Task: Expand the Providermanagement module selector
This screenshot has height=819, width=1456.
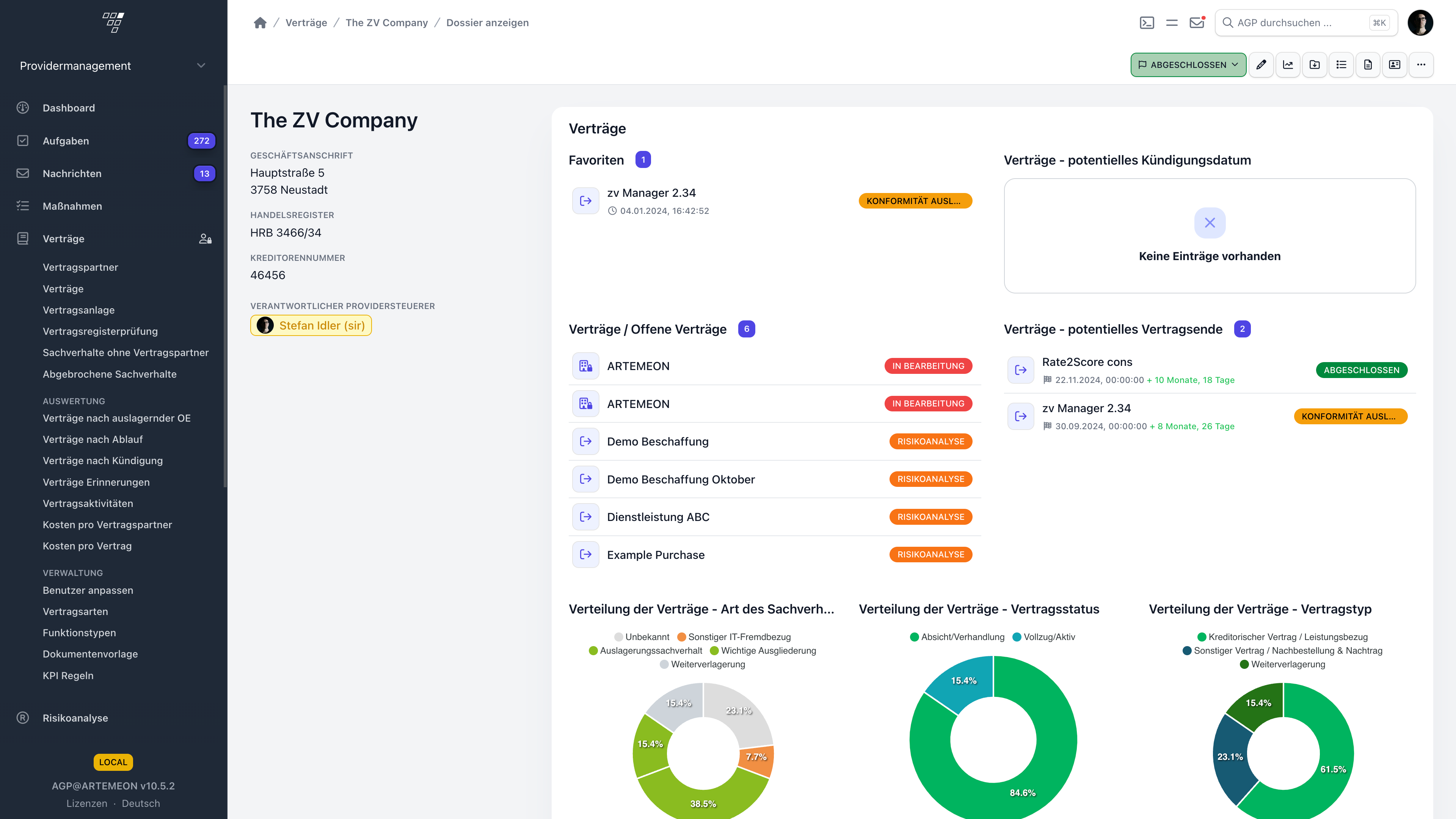Action: (x=113, y=66)
